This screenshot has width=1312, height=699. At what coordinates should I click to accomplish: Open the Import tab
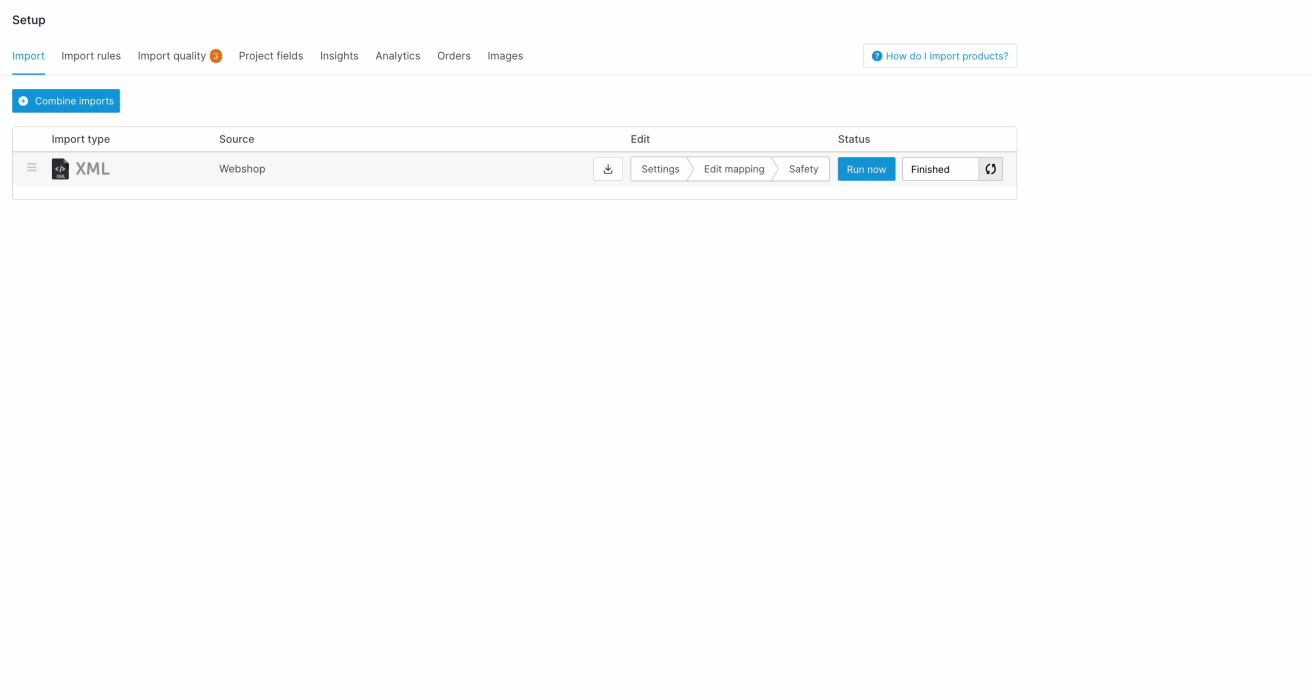tap(28, 56)
